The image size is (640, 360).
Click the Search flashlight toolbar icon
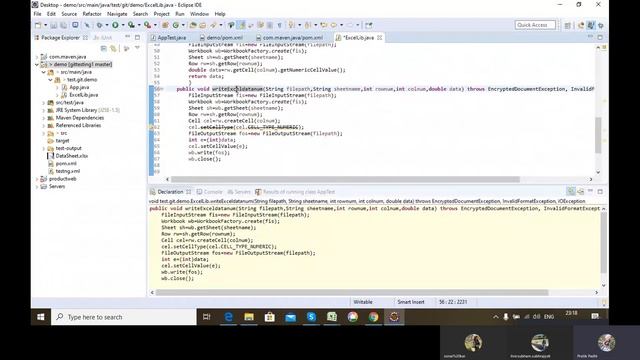pos(213,25)
